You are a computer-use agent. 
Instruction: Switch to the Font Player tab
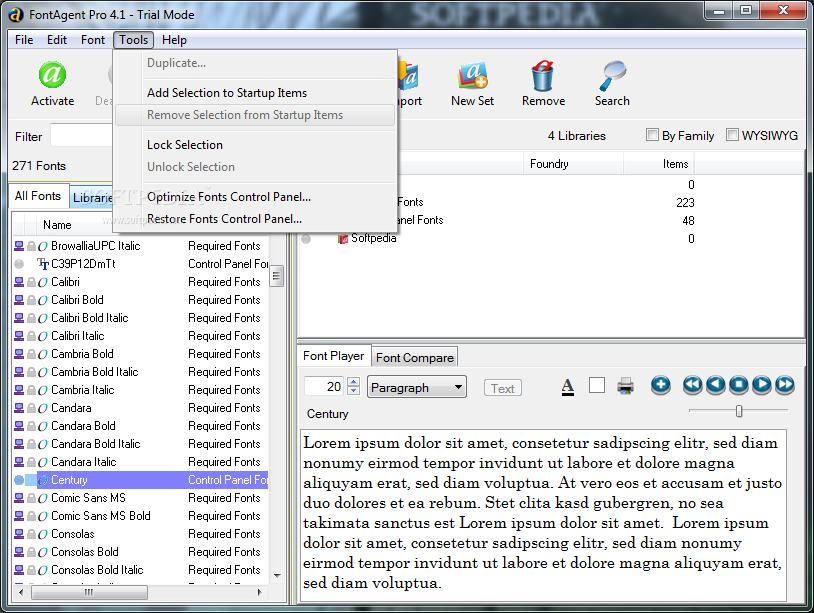click(x=333, y=356)
